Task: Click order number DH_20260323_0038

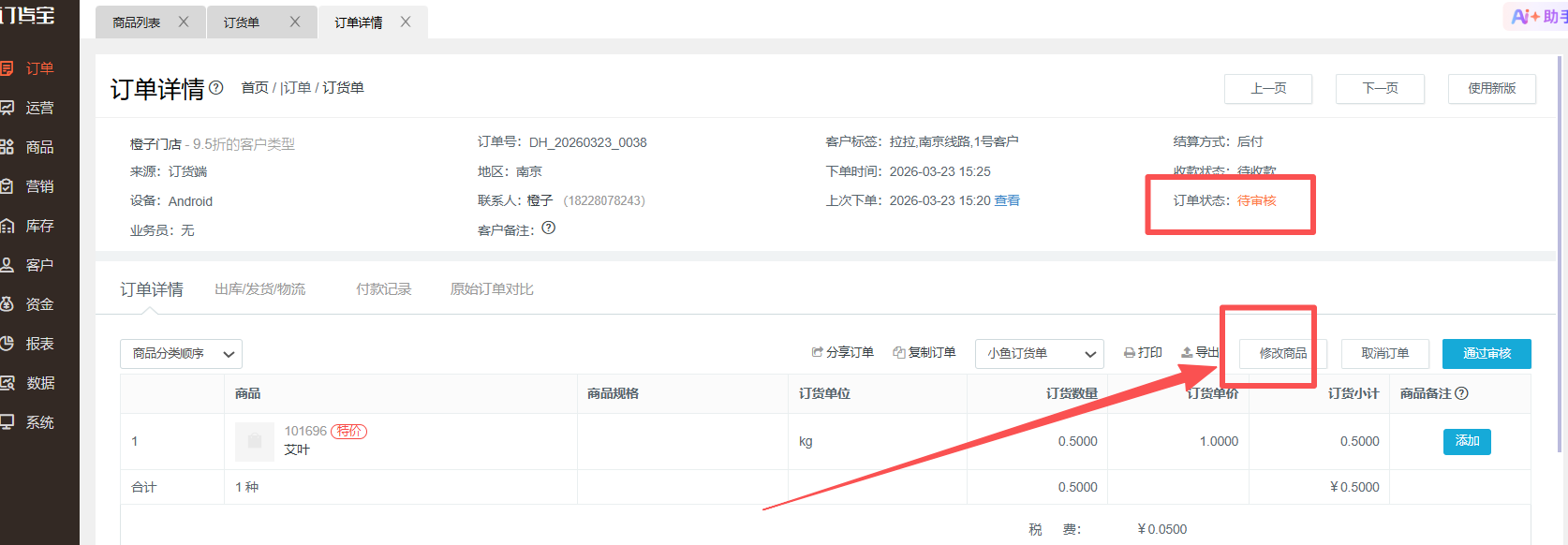Action: (588, 142)
